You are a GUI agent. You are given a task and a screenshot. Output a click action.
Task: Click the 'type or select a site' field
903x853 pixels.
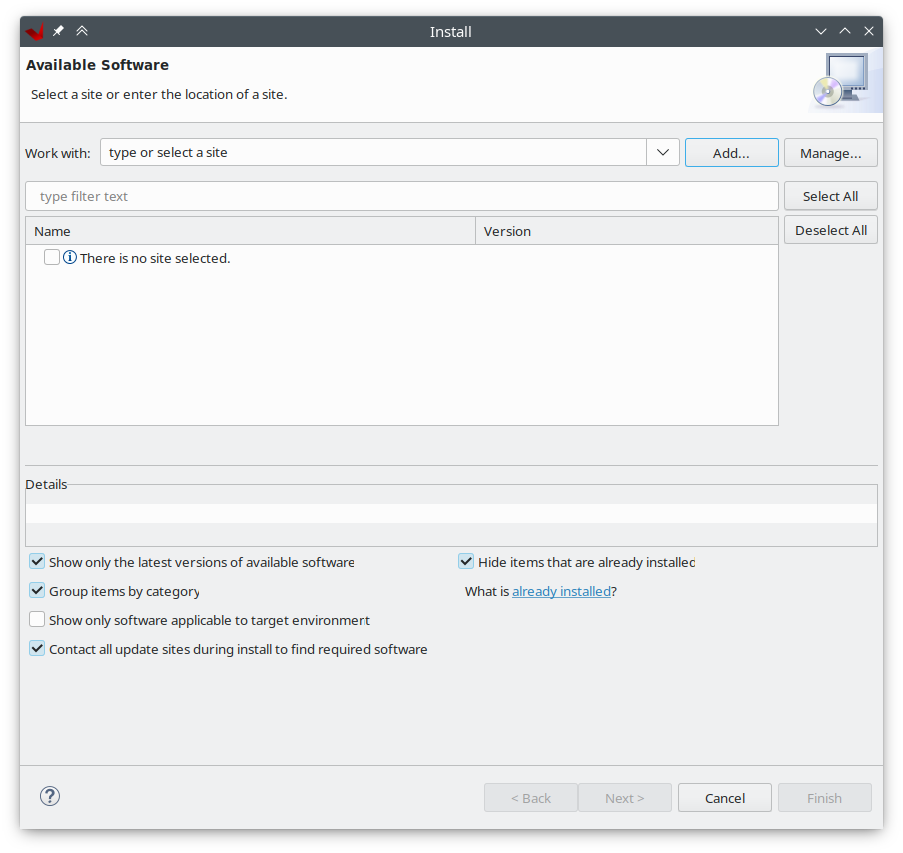tap(373, 152)
